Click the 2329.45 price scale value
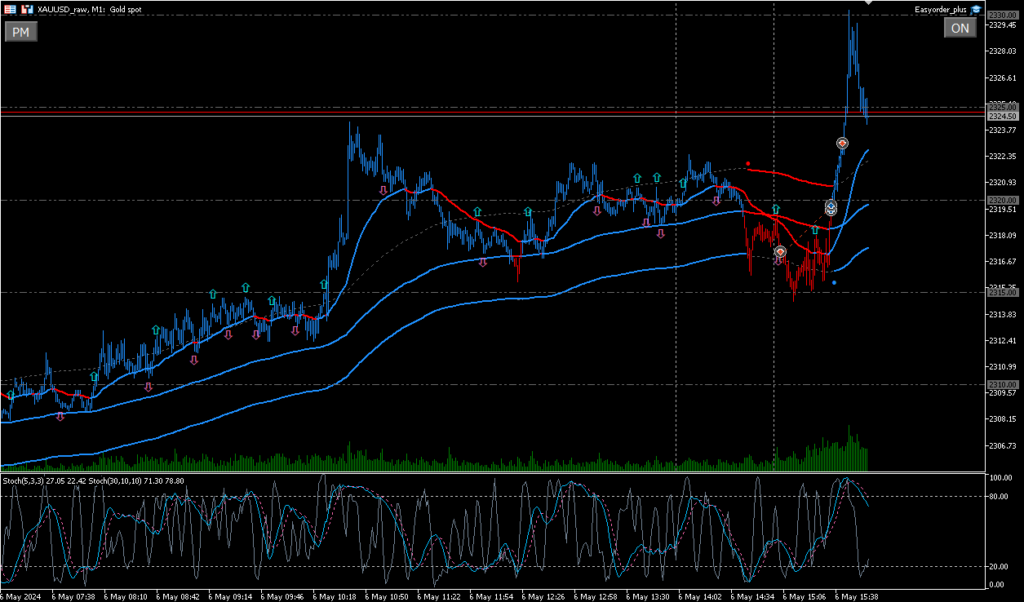Image resolution: width=1024 pixels, height=602 pixels. click(x=1002, y=25)
